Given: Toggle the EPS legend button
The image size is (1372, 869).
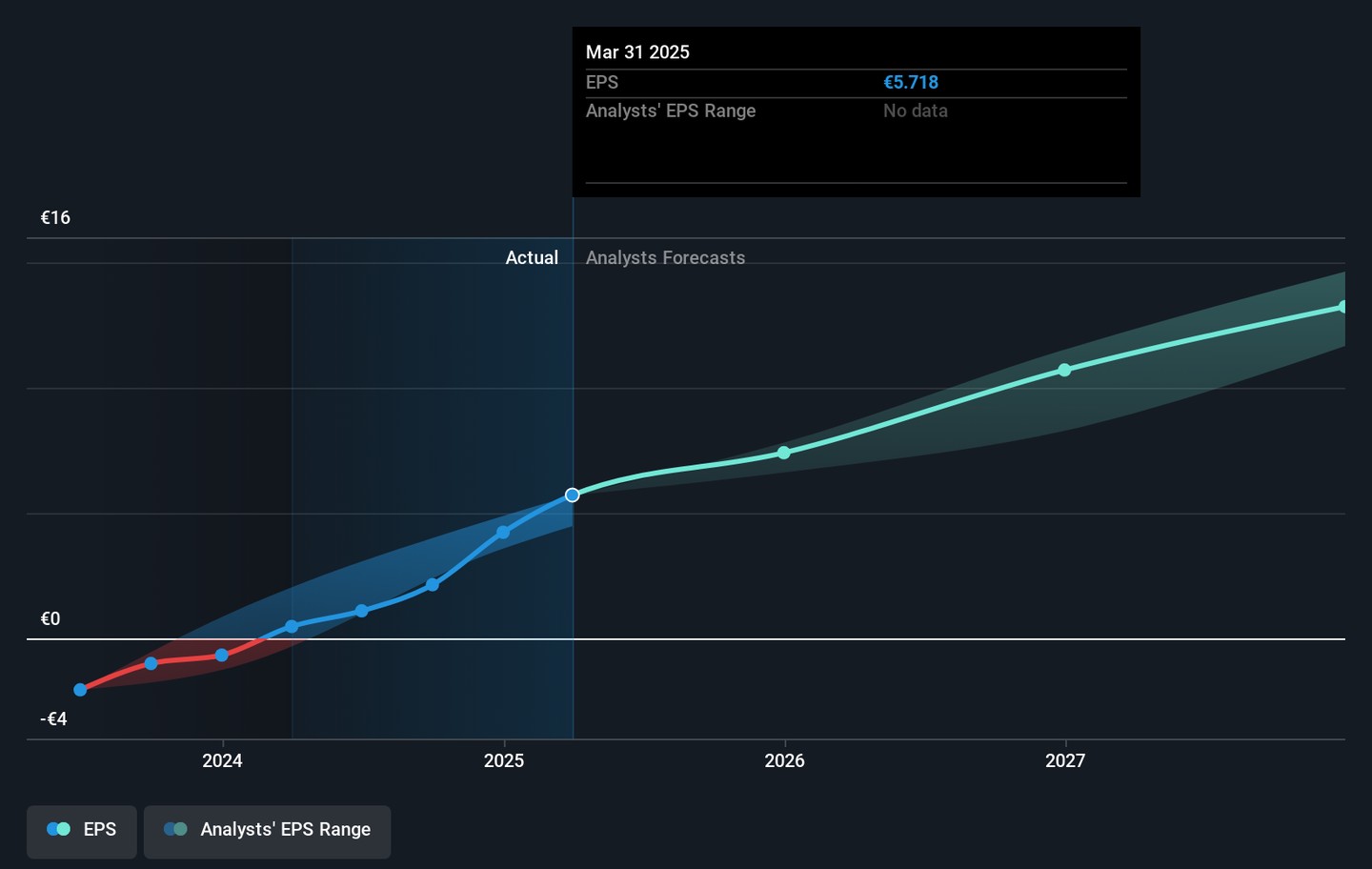Looking at the screenshot, I should point(82,830).
